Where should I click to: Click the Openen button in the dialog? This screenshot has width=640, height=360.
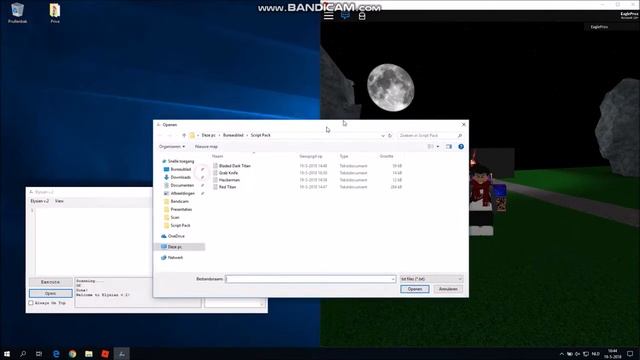pyautogui.click(x=415, y=289)
